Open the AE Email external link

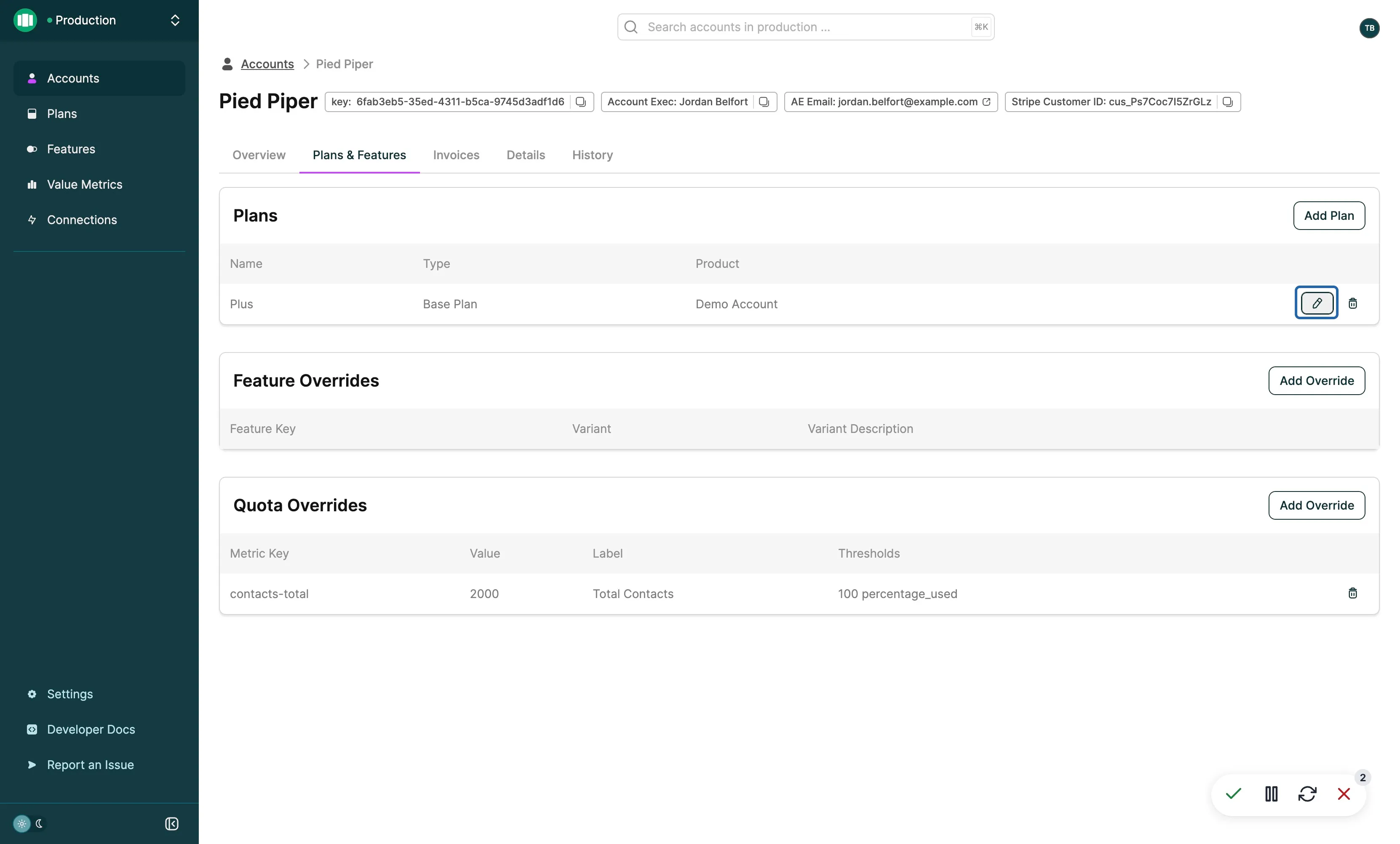[986, 101]
